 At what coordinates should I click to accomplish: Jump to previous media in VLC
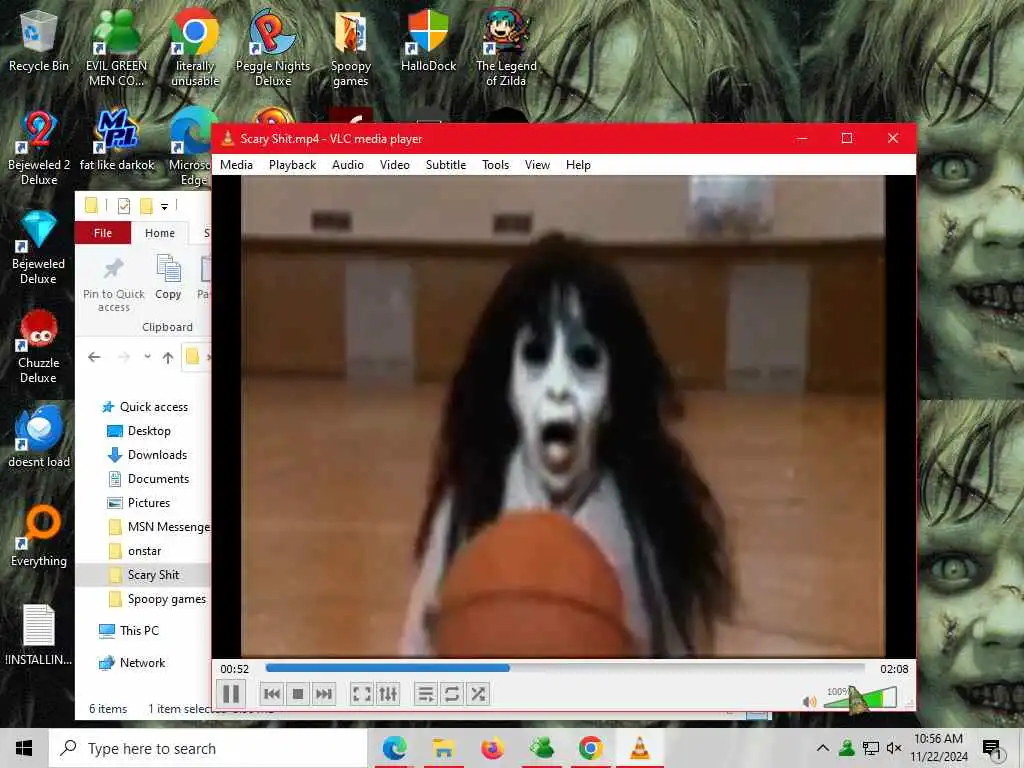tap(272, 694)
